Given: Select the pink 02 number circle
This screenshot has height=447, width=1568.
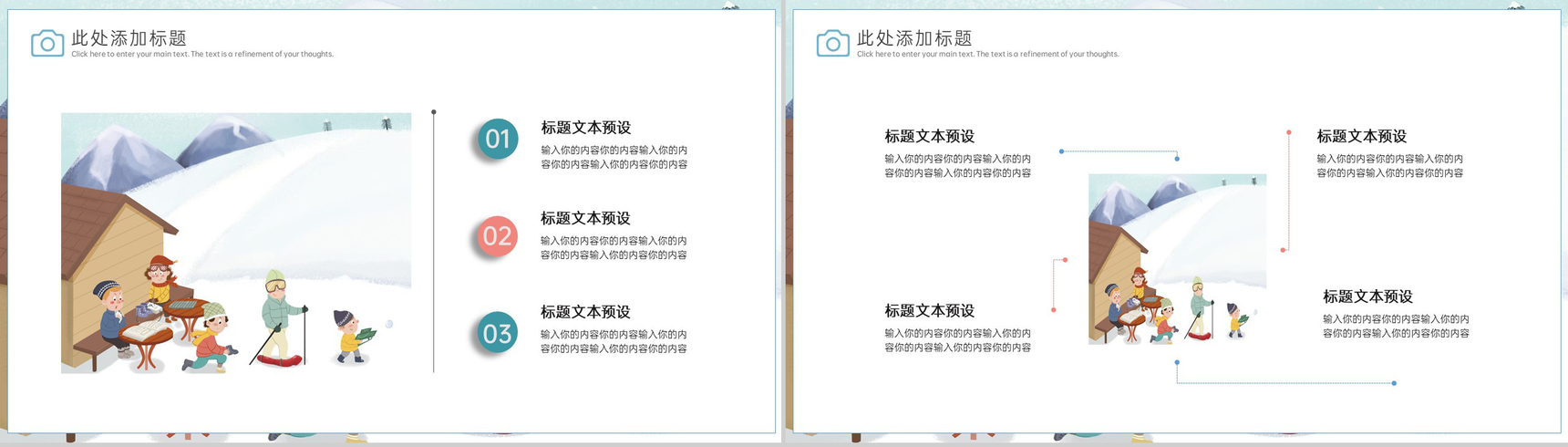Looking at the screenshot, I should [497, 236].
